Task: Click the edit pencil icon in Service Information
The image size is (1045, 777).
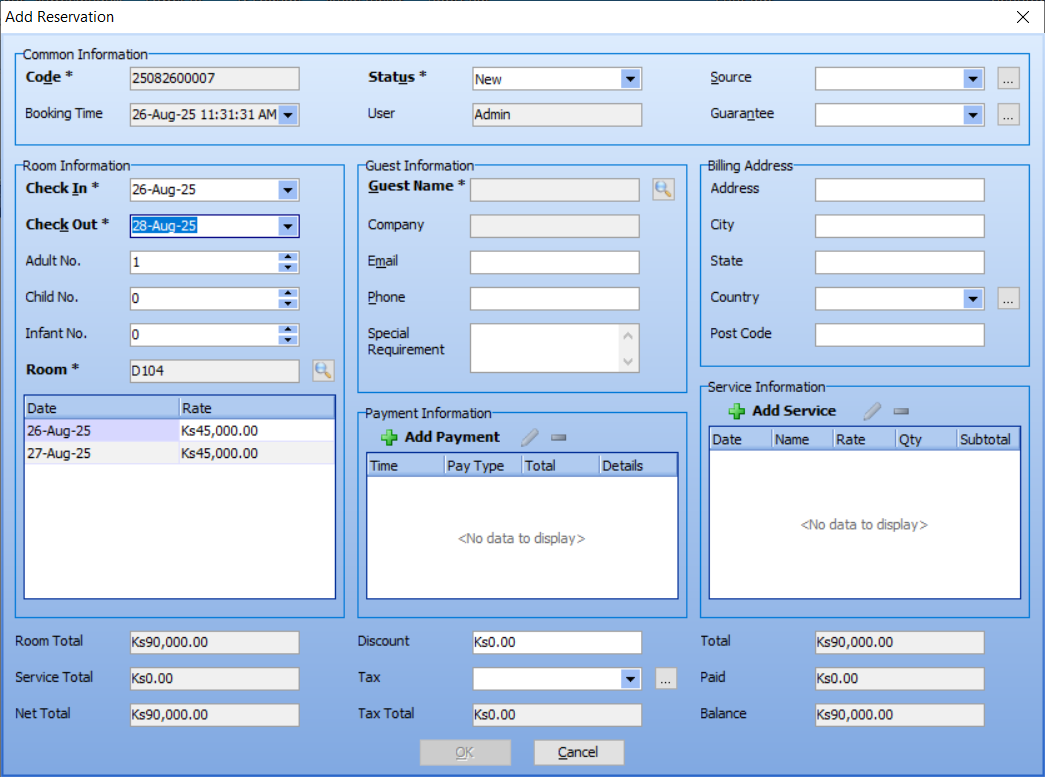Action: pyautogui.click(x=872, y=411)
